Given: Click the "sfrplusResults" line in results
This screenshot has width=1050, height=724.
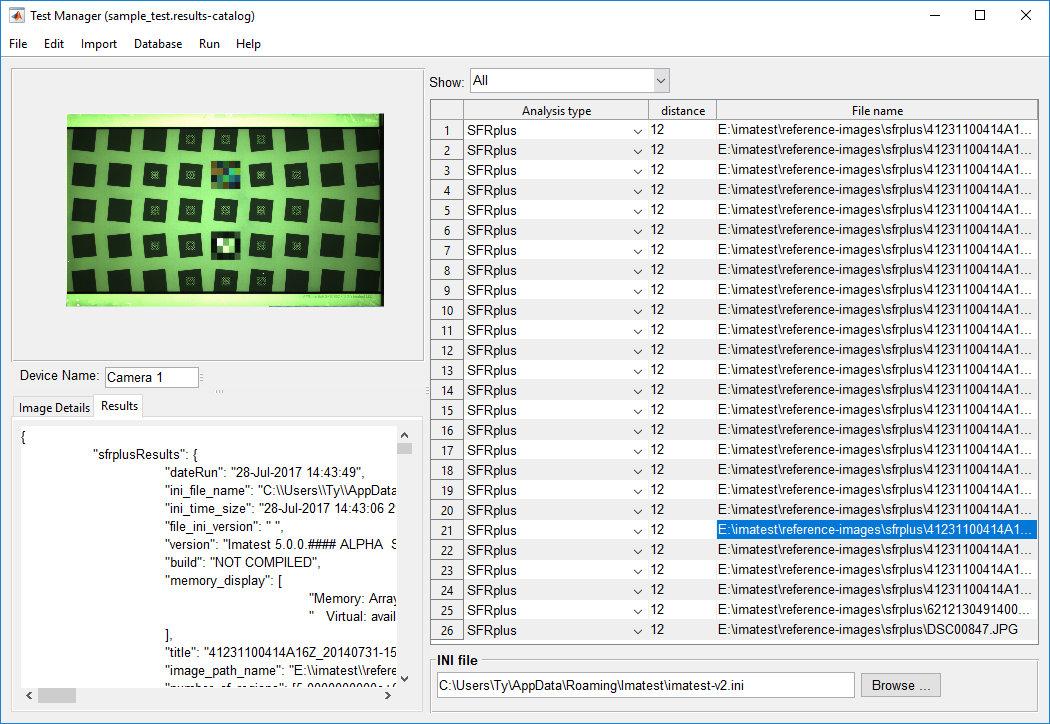Looking at the screenshot, I should pos(145,454).
